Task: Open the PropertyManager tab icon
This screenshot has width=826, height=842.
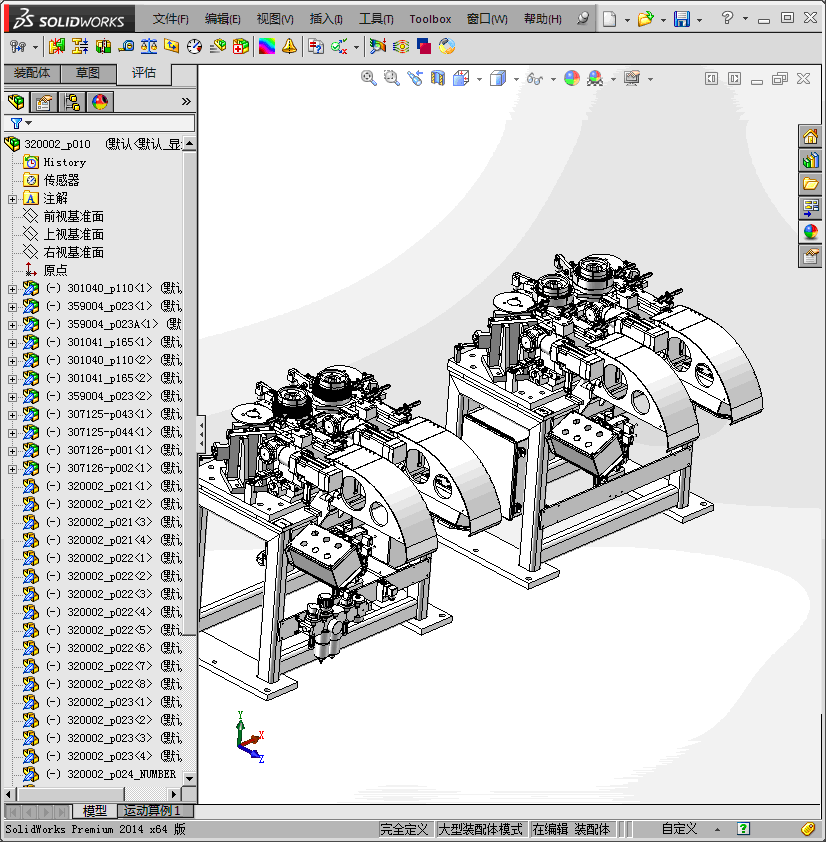Action: pos(43,101)
